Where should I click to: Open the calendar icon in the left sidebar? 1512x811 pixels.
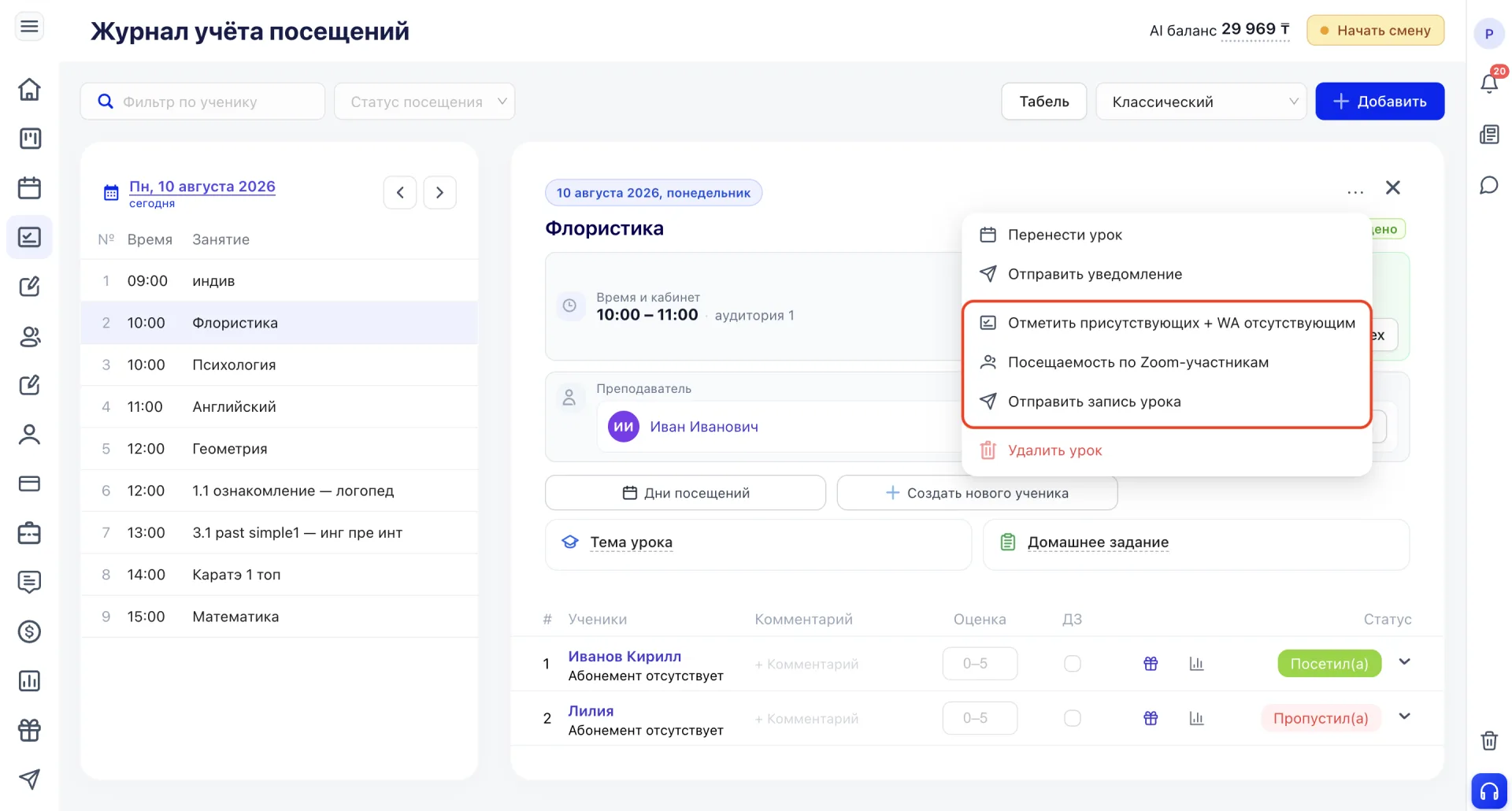point(29,188)
